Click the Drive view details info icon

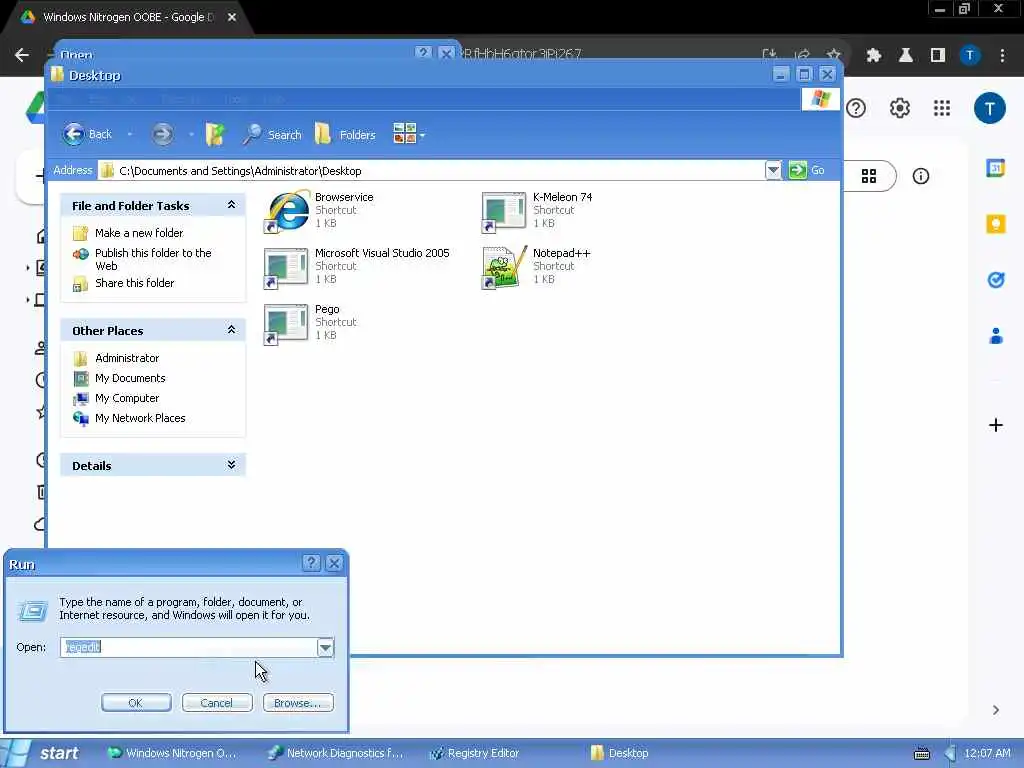point(921,176)
